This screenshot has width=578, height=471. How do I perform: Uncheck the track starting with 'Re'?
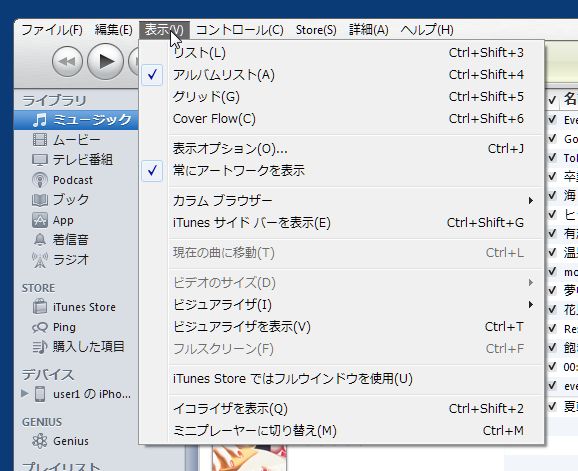[552, 328]
